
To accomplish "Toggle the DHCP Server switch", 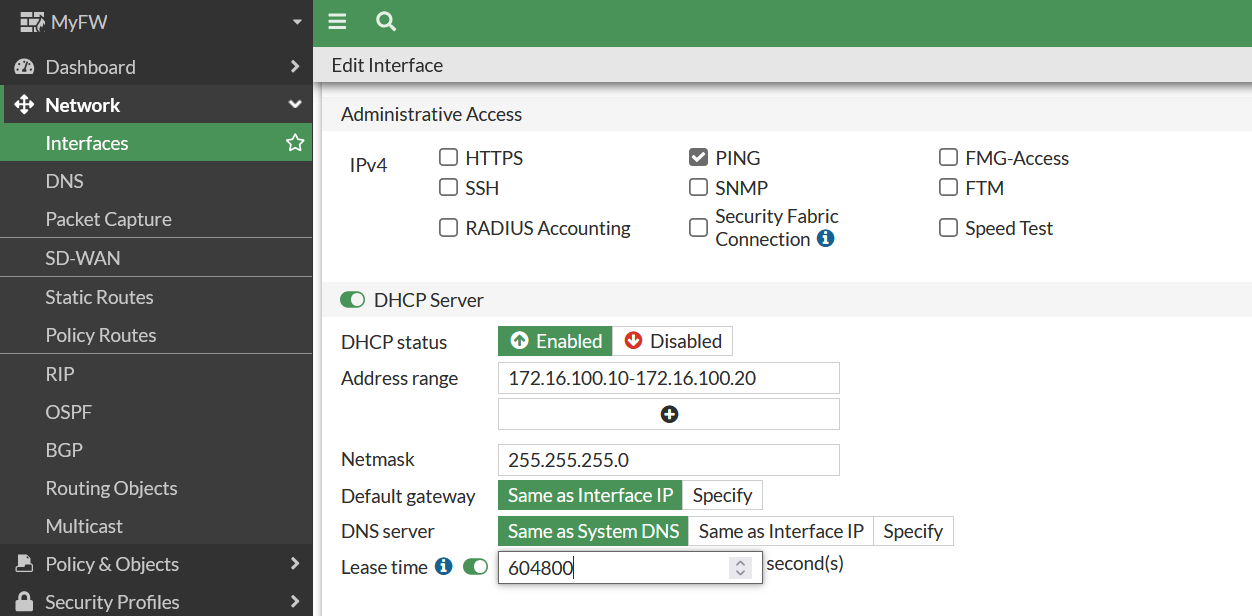I will [353, 300].
